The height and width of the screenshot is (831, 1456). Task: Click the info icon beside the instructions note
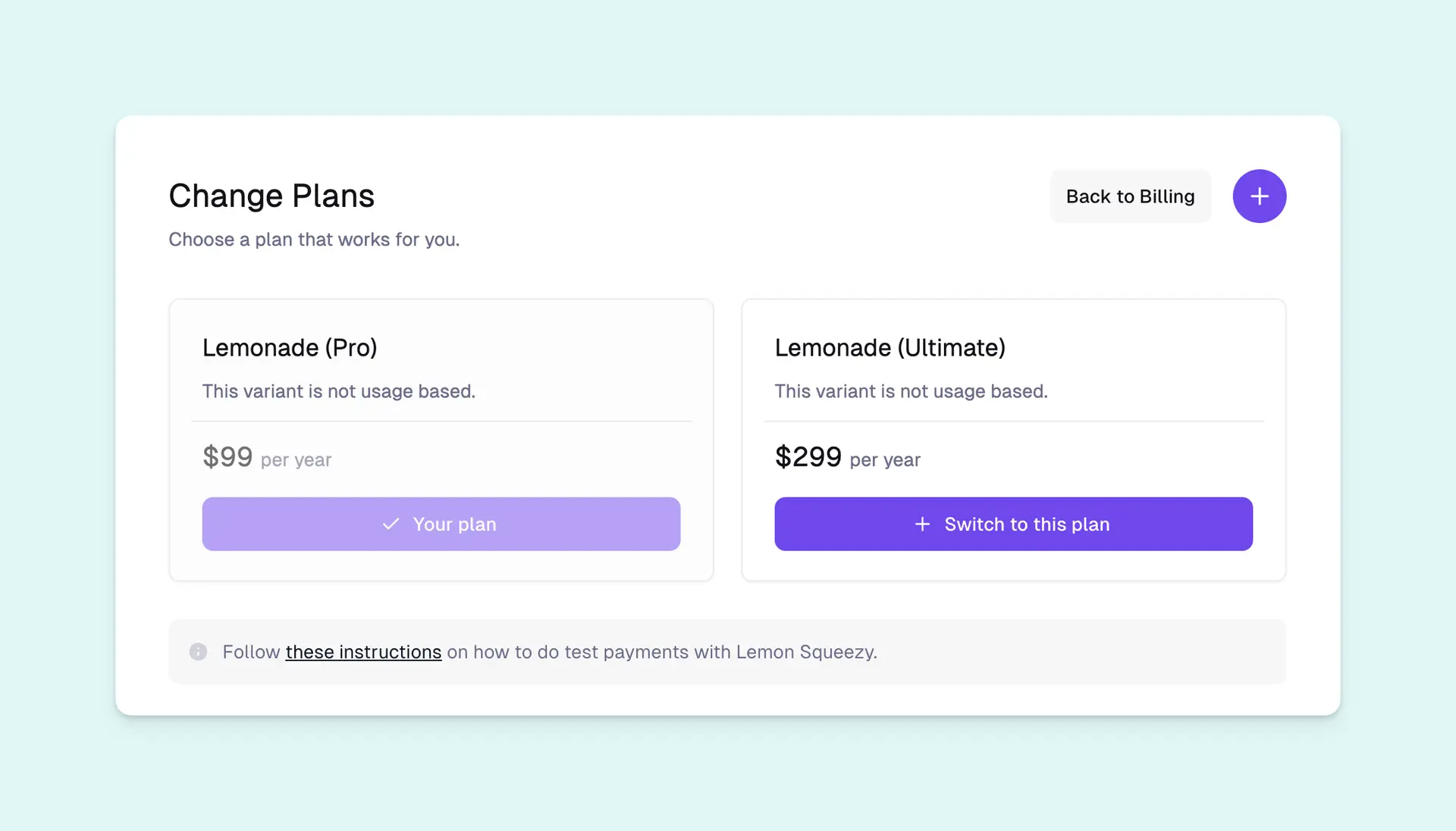[198, 651]
